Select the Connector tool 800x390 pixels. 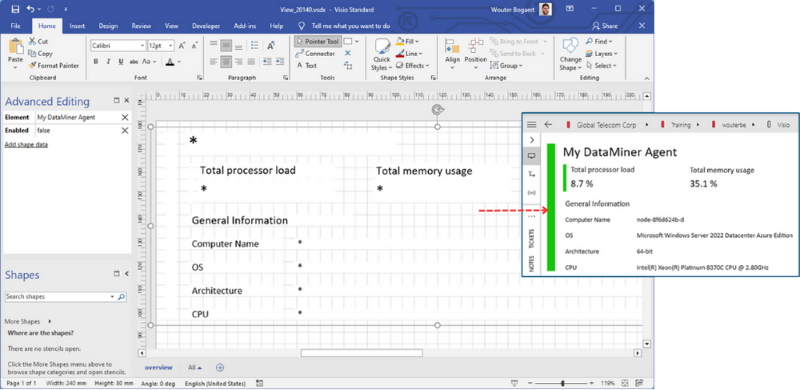click(x=316, y=54)
